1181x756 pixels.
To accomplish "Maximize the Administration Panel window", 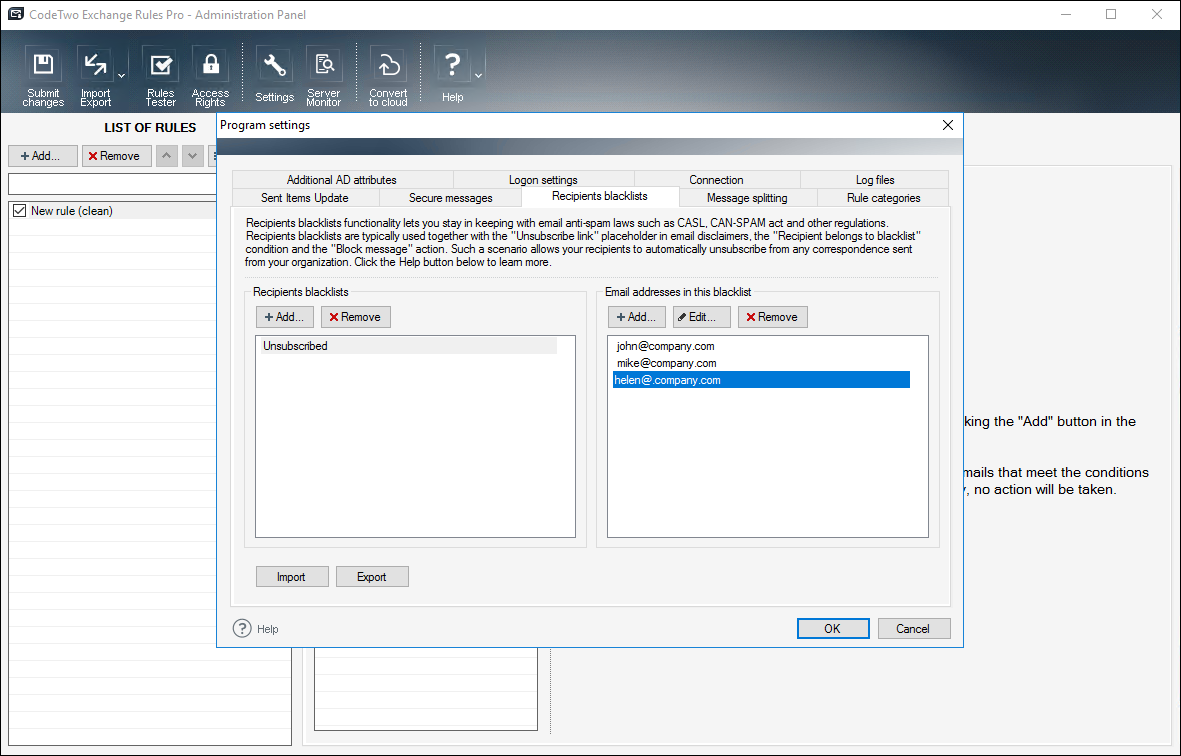I will [1111, 14].
